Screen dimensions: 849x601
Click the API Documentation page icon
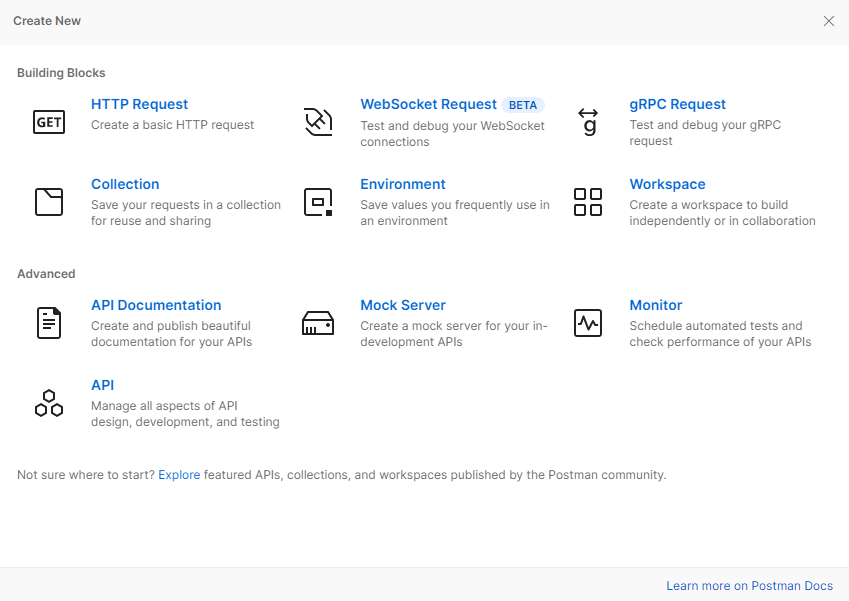point(49,323)
